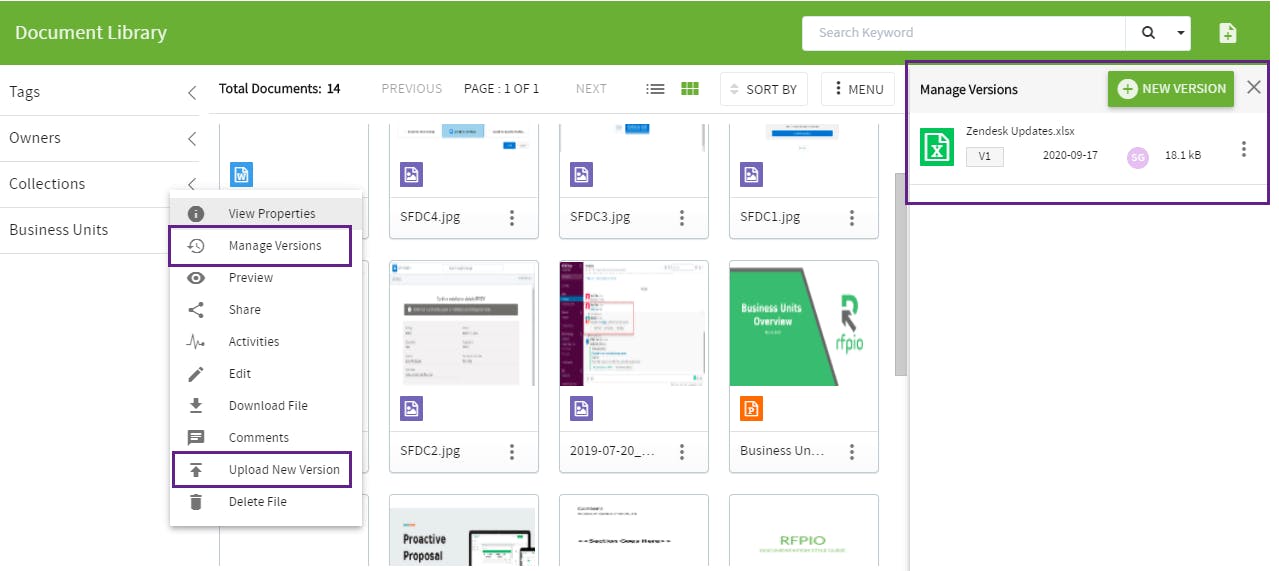Select Manage Versions menu entry

(266, 246)
